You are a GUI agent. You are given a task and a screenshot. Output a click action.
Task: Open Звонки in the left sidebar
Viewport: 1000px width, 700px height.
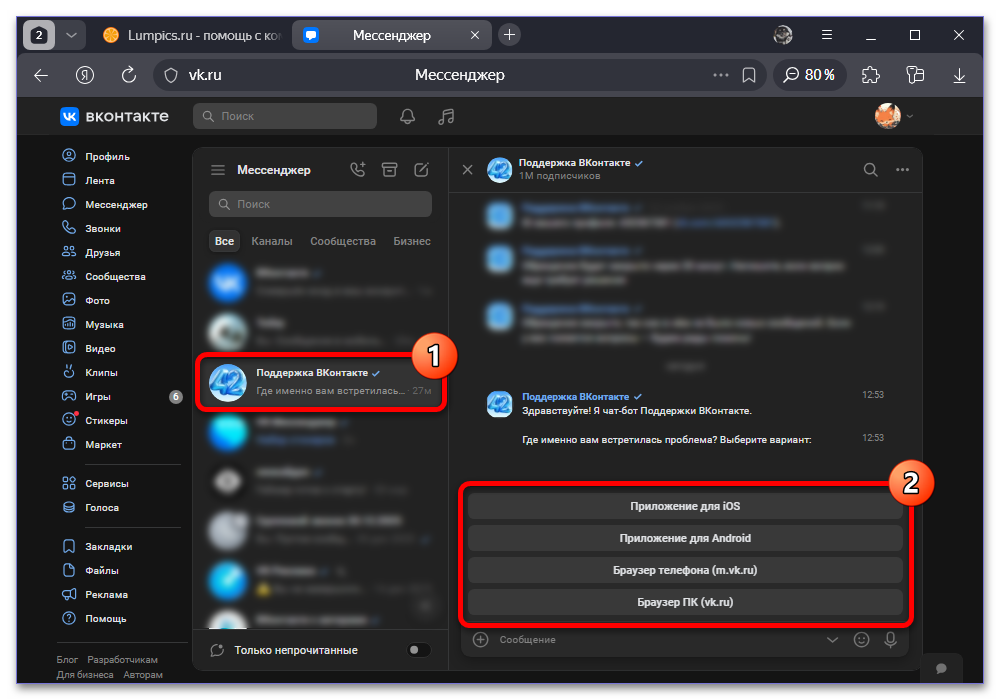(x=103, y=228)
